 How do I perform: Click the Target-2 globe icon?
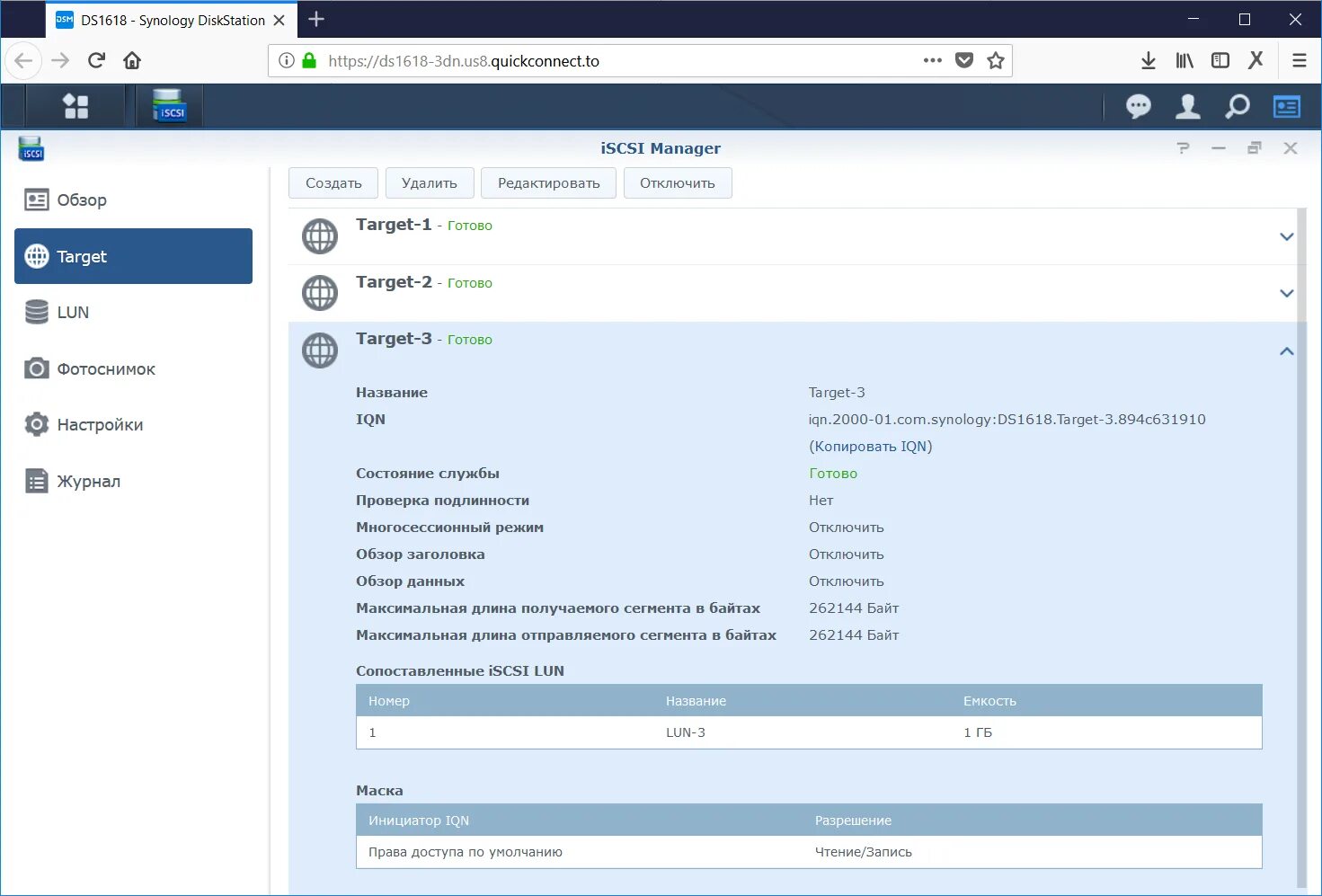pos(320,293)
